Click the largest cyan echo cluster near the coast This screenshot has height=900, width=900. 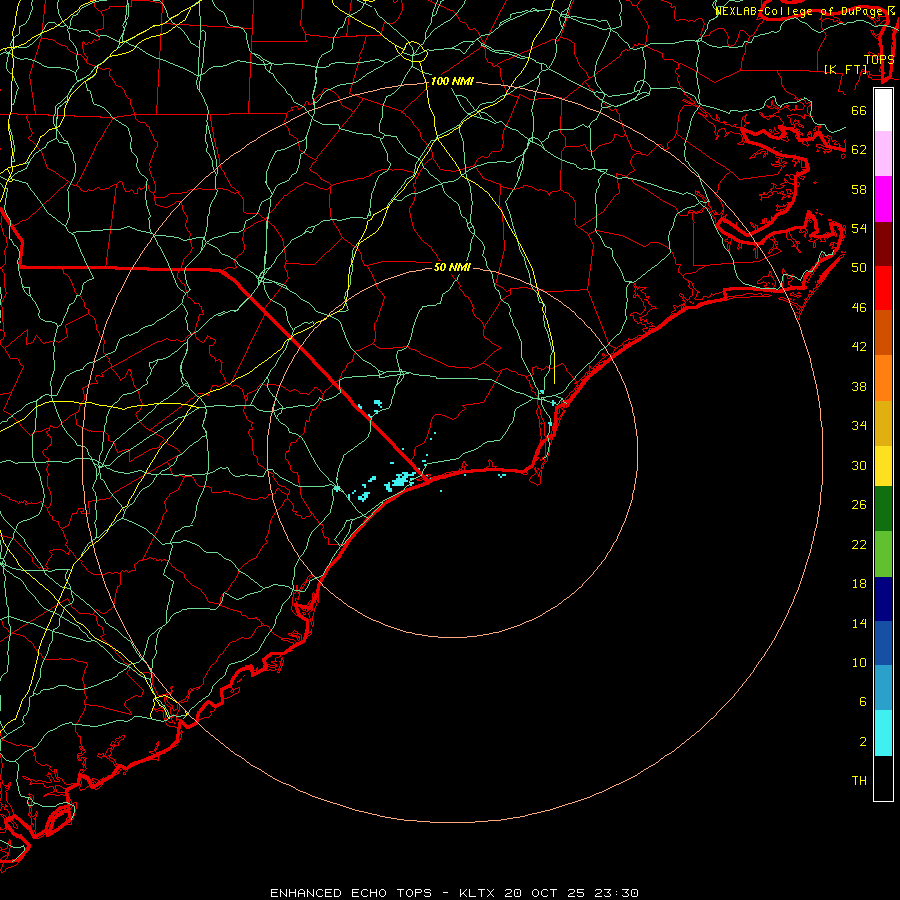click(x=401, y=480)
